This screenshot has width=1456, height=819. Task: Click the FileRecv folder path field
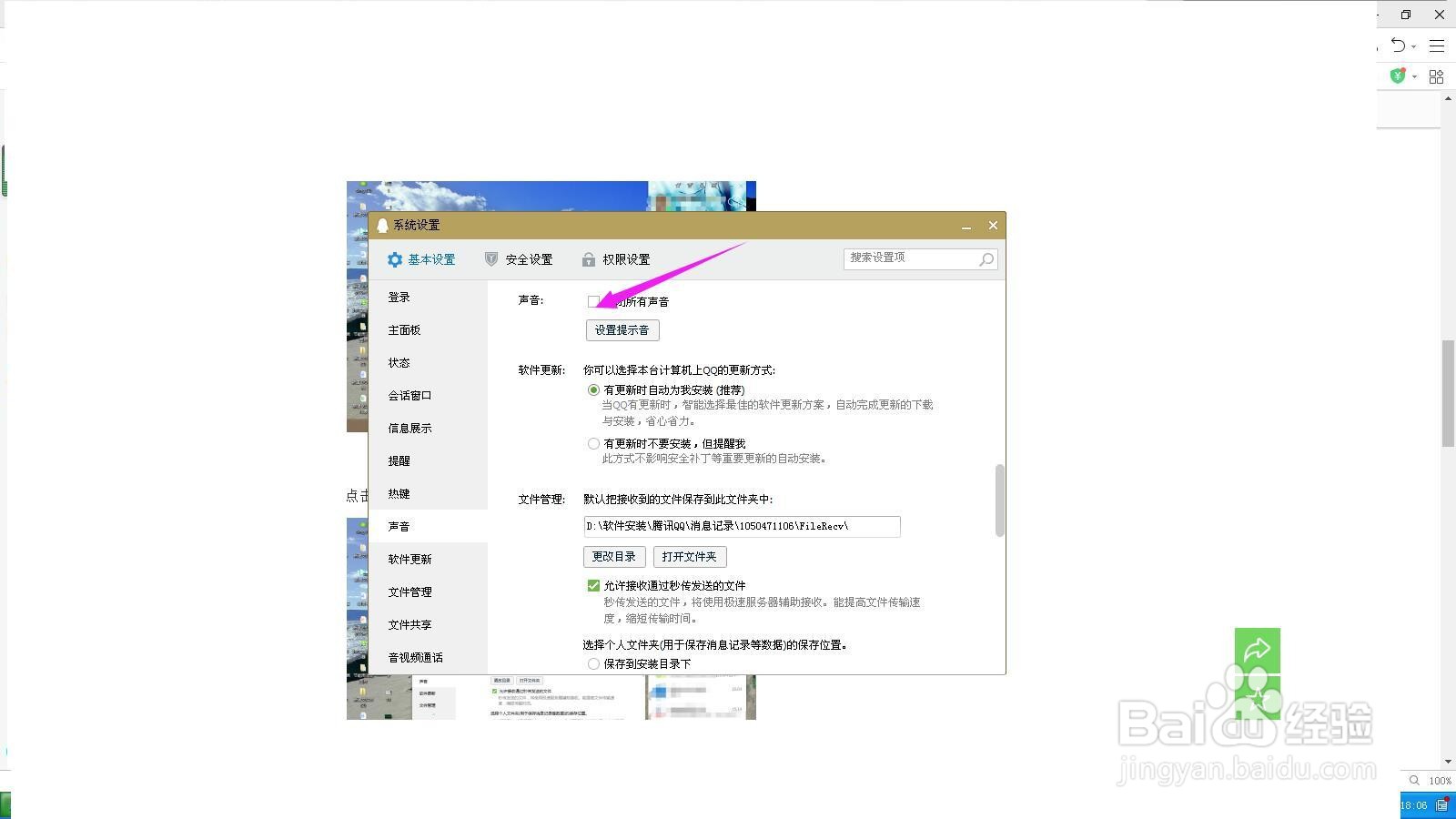click(x=742, y=526)
